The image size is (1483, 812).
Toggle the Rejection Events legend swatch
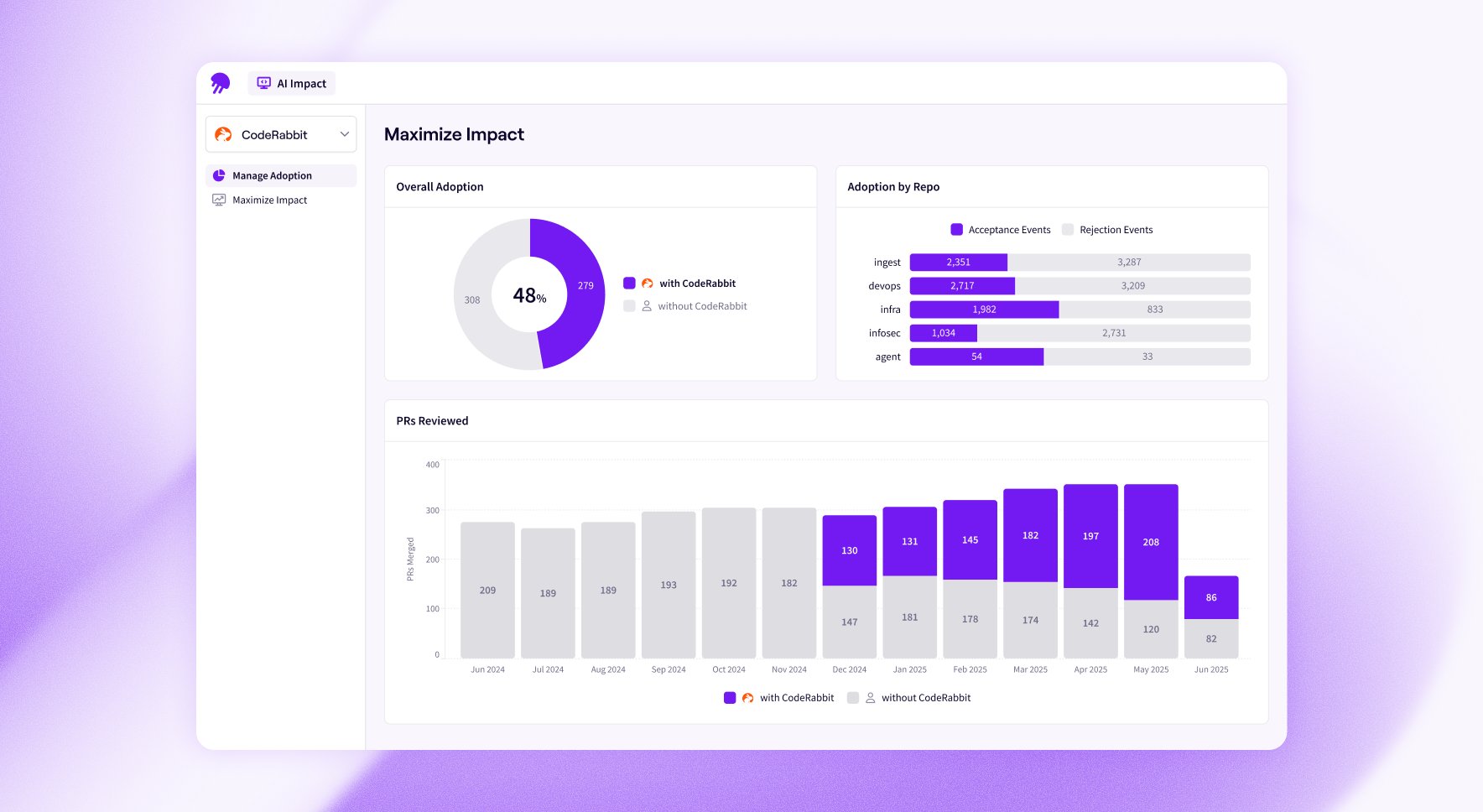pos(1068,229)
